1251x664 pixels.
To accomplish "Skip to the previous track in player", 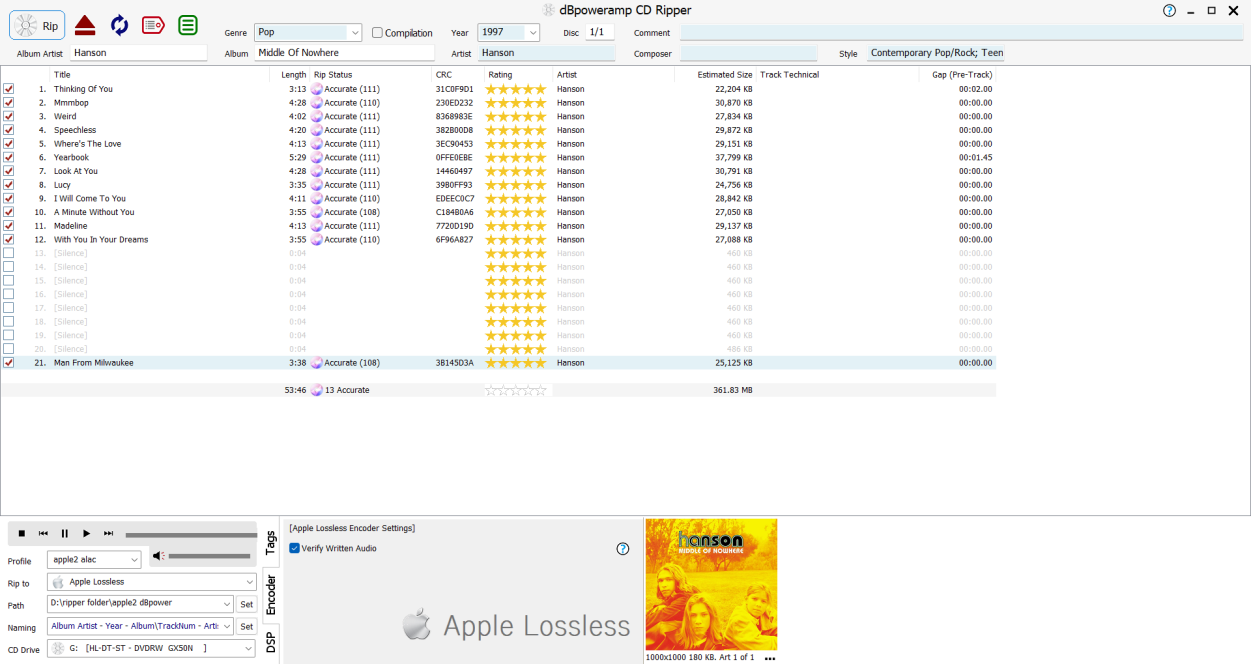I will [43, 533].
